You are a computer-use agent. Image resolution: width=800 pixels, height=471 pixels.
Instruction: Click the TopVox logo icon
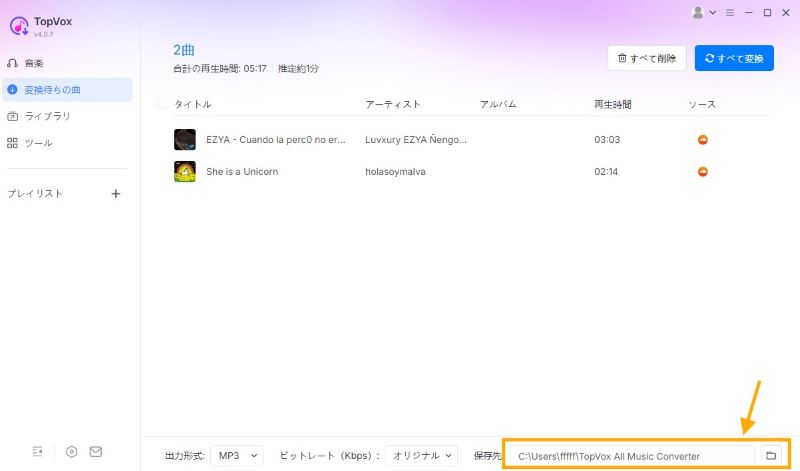(x=19, y=26)
